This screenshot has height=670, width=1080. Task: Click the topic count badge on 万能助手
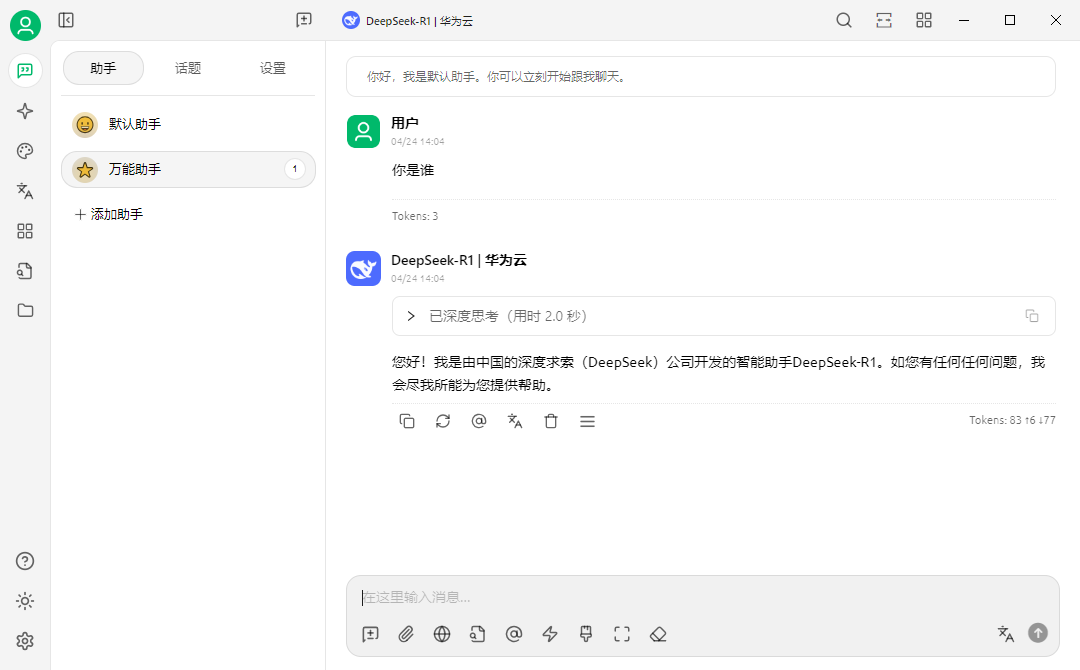[x=295, y=169]
